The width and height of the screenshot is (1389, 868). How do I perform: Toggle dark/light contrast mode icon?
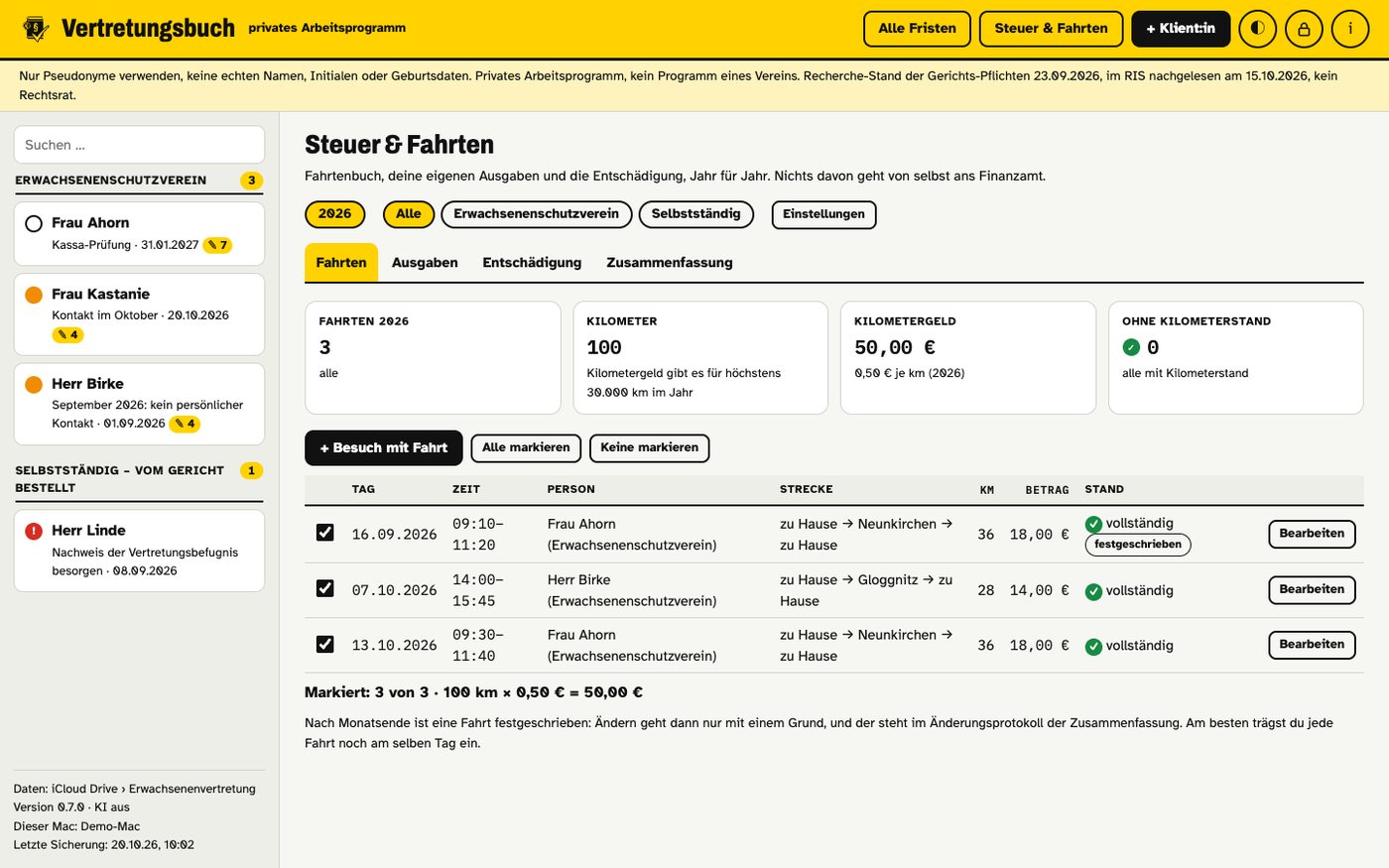pos(1257,29)
